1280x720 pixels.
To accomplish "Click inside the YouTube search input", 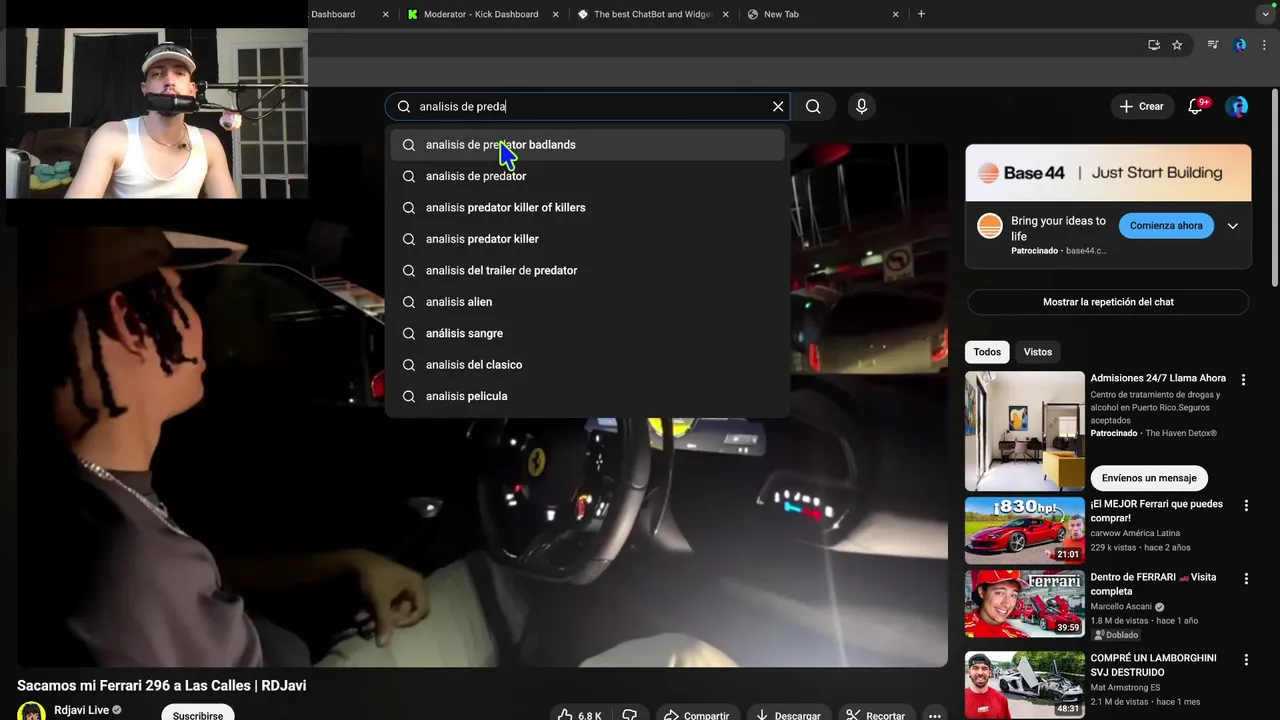I will tap(590, 106).
